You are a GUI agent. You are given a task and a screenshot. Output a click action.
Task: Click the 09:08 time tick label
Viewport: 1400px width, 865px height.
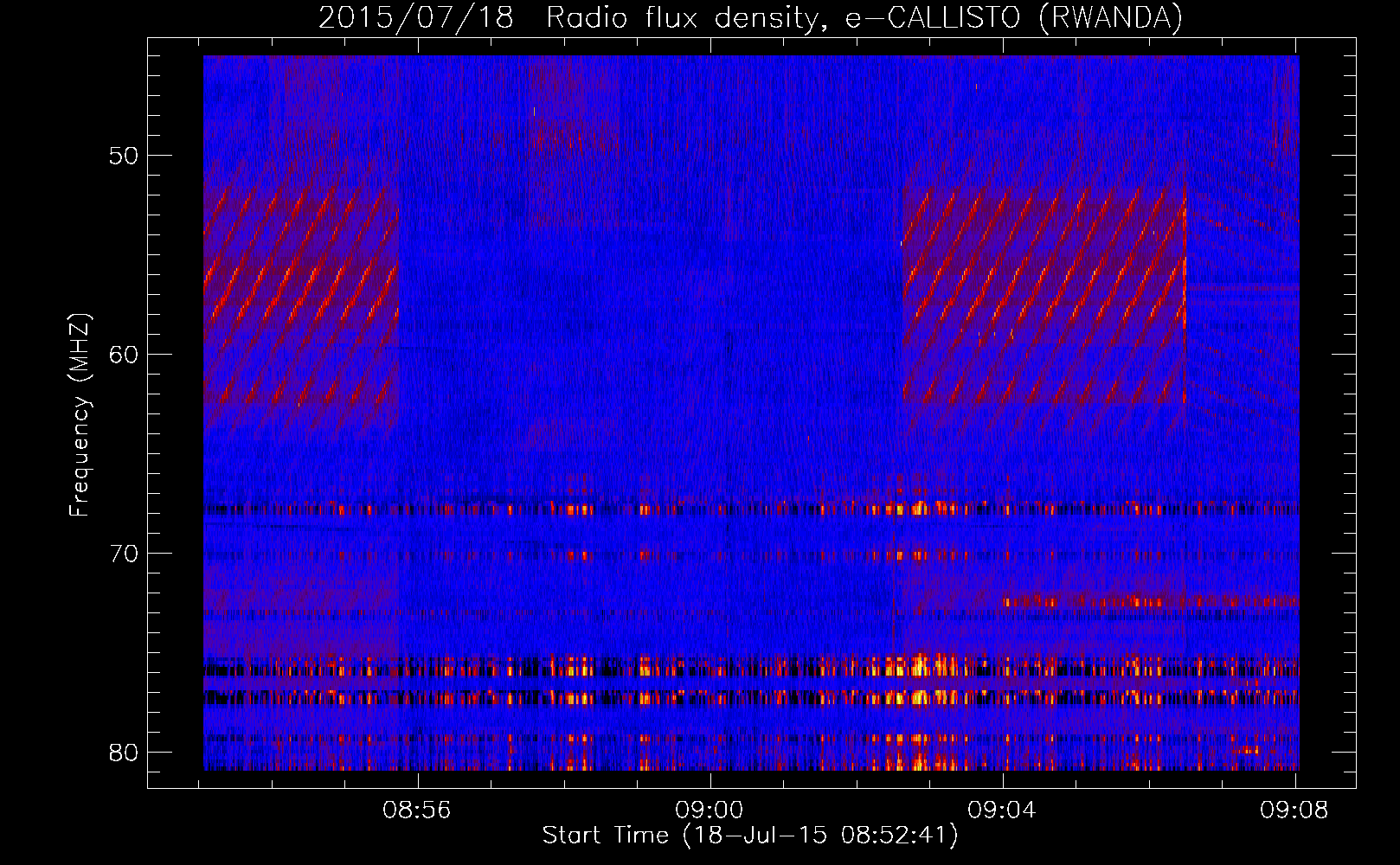pyautogui.click(x=1294, y=811)
